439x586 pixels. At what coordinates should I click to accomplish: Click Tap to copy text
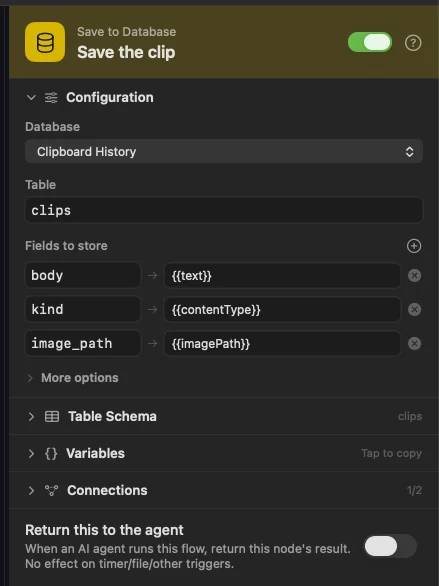pos(391,453)
